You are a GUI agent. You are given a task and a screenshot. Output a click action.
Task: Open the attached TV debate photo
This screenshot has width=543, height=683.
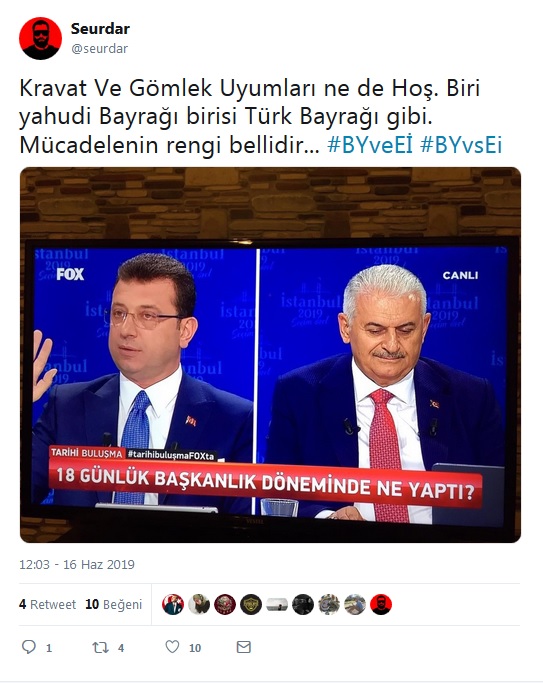click(270, 355)
